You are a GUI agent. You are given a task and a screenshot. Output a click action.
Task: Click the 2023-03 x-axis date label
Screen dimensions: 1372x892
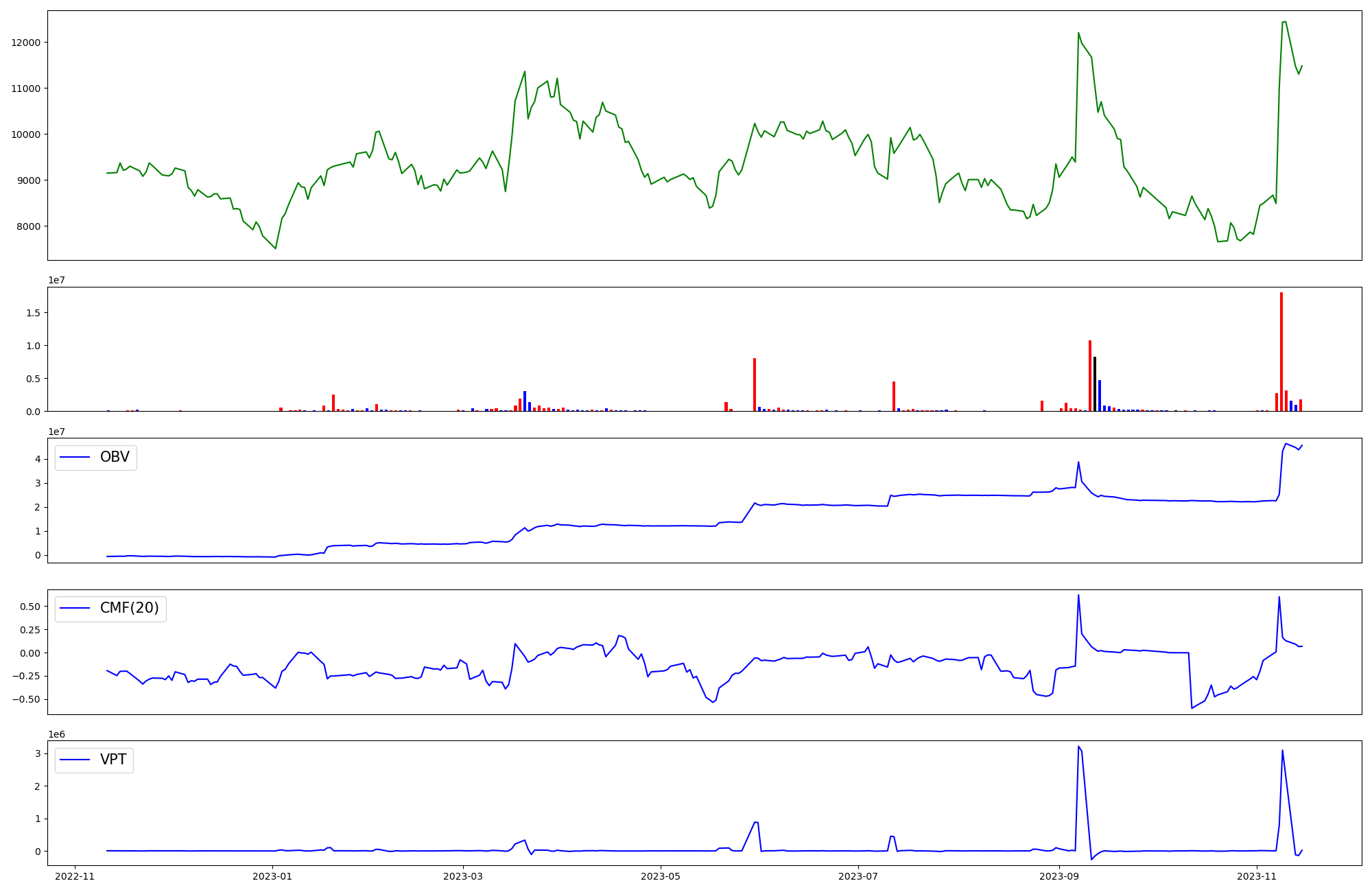coord(463,876)
